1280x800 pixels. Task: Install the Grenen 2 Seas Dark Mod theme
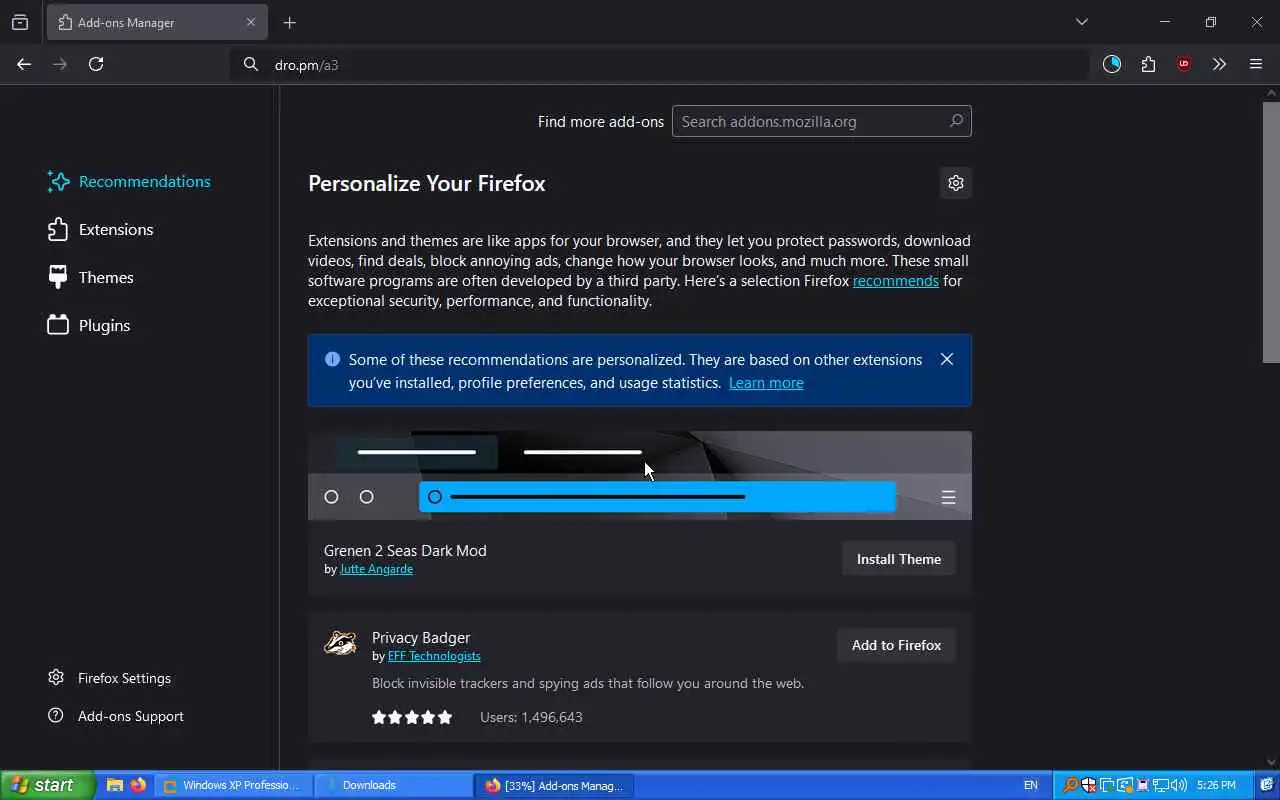(898, 559)
